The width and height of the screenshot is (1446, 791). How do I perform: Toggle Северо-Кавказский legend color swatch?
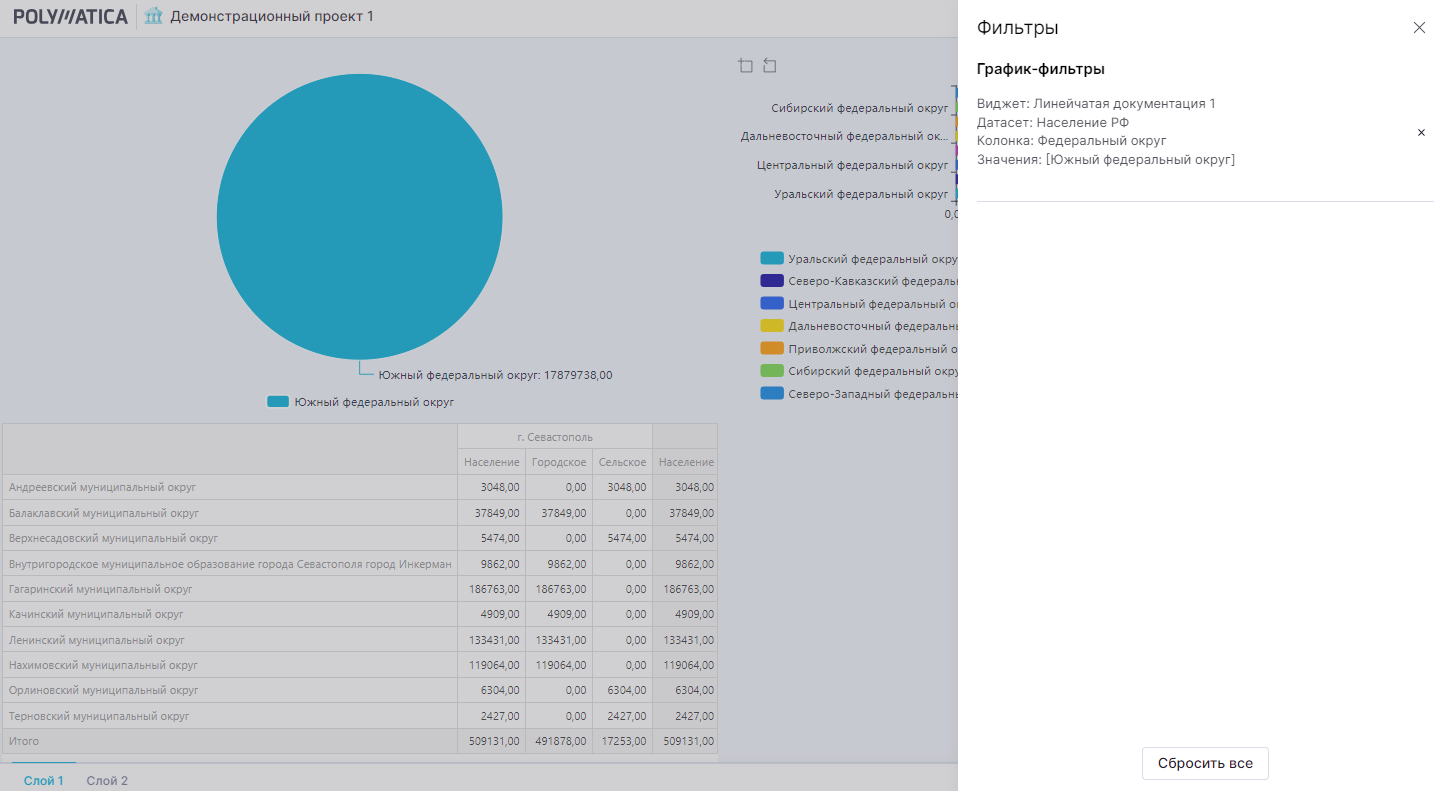[771, 281]
